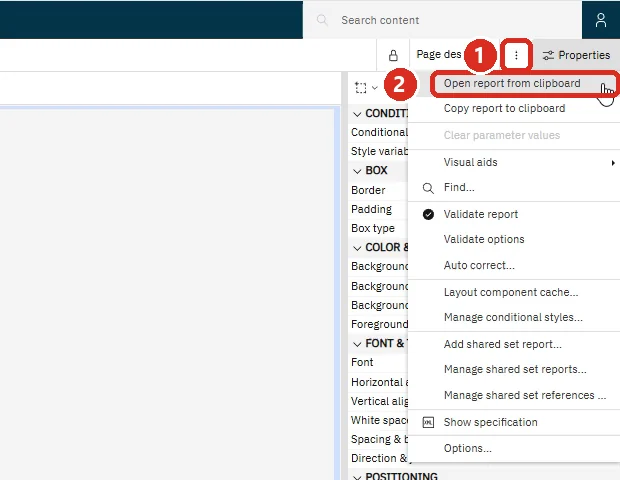Viewport: 620px width, 480px height.
Task: Click Validate report menu item
Action: click(x=514, y=214)
